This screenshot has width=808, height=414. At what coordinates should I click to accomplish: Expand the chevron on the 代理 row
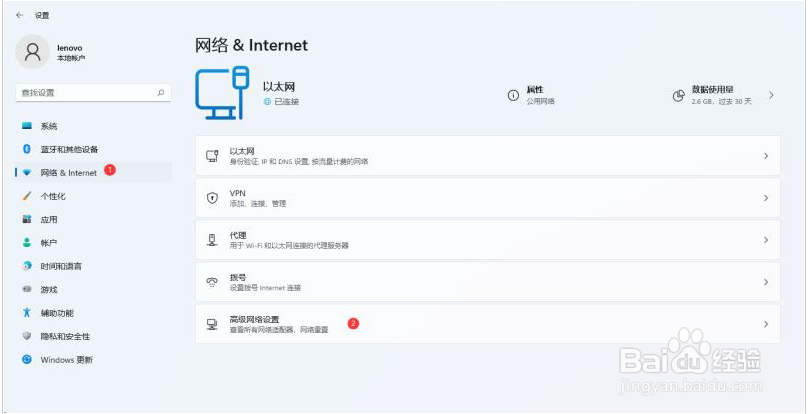[766, 240]
